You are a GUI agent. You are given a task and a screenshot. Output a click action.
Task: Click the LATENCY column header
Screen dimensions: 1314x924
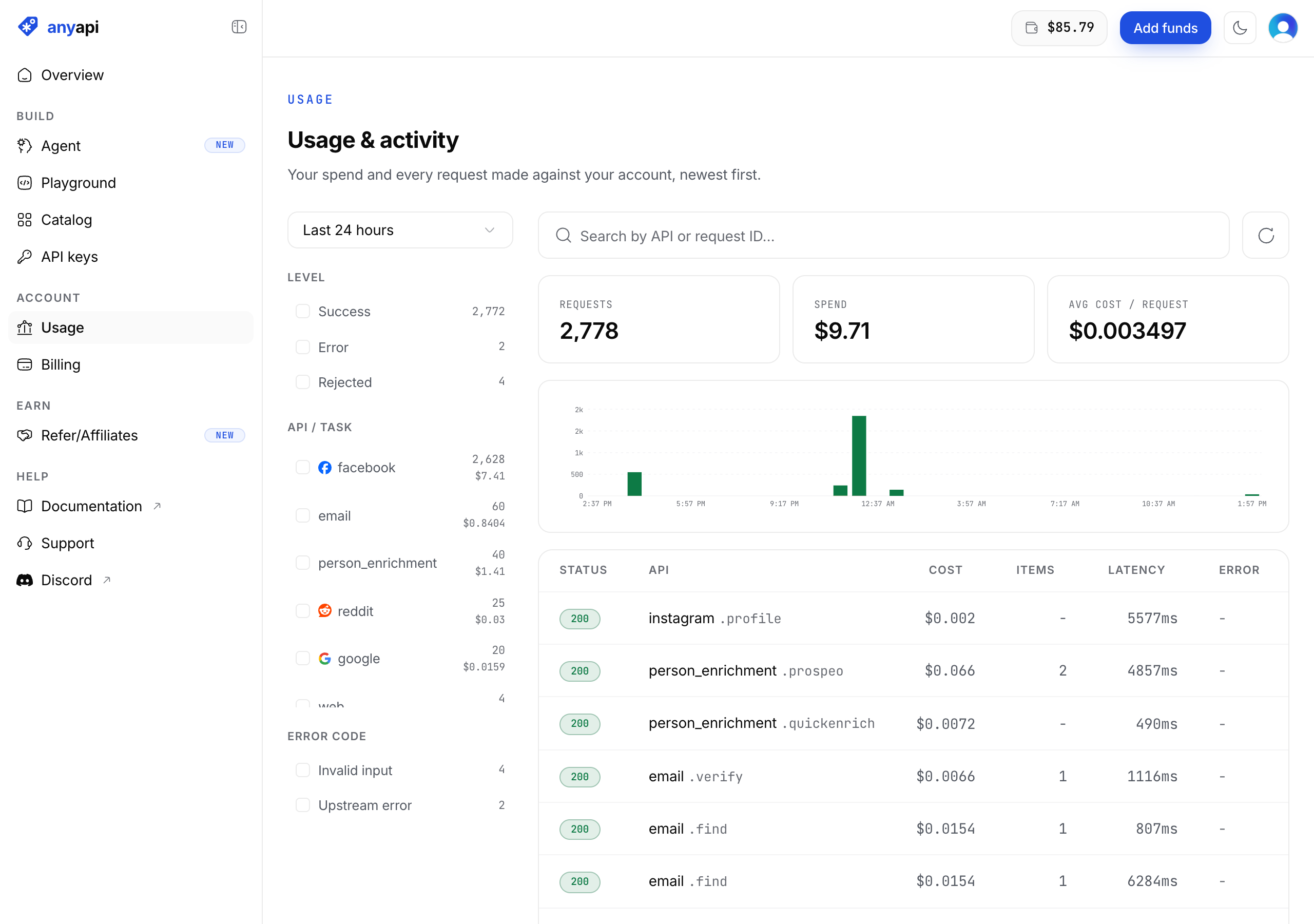point(1136,570)
